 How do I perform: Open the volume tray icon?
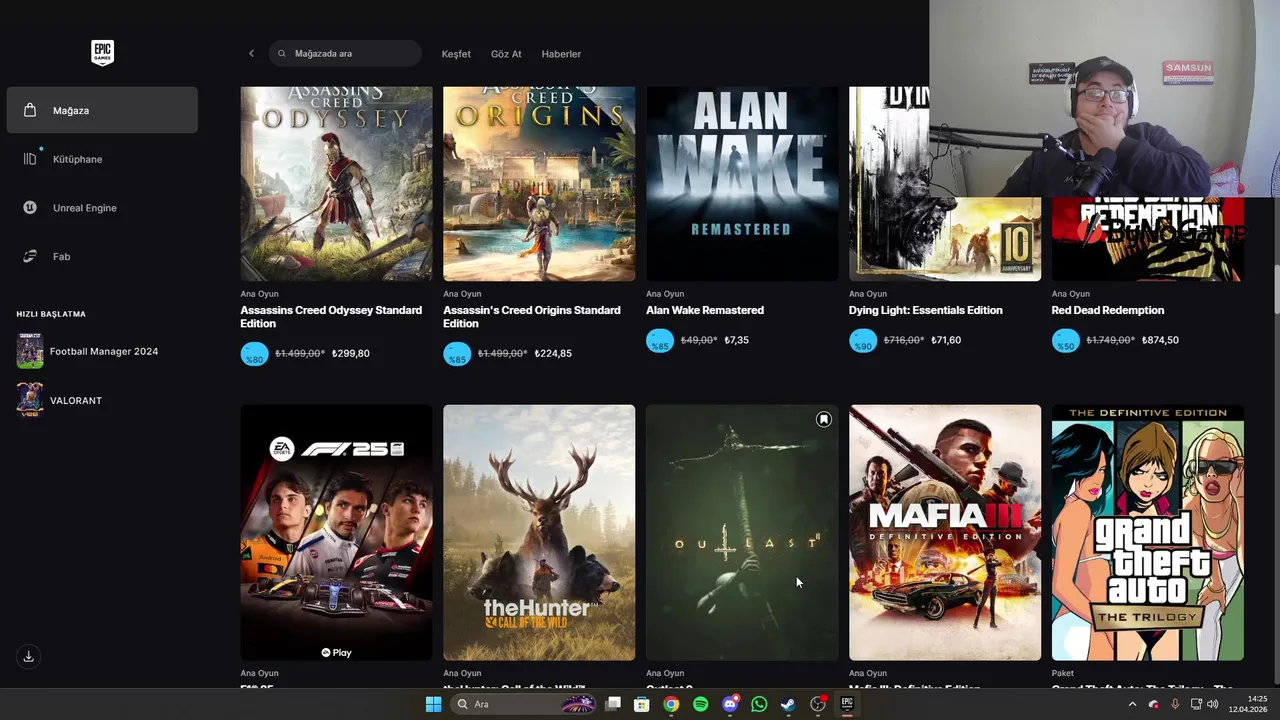coord(1213,704)
